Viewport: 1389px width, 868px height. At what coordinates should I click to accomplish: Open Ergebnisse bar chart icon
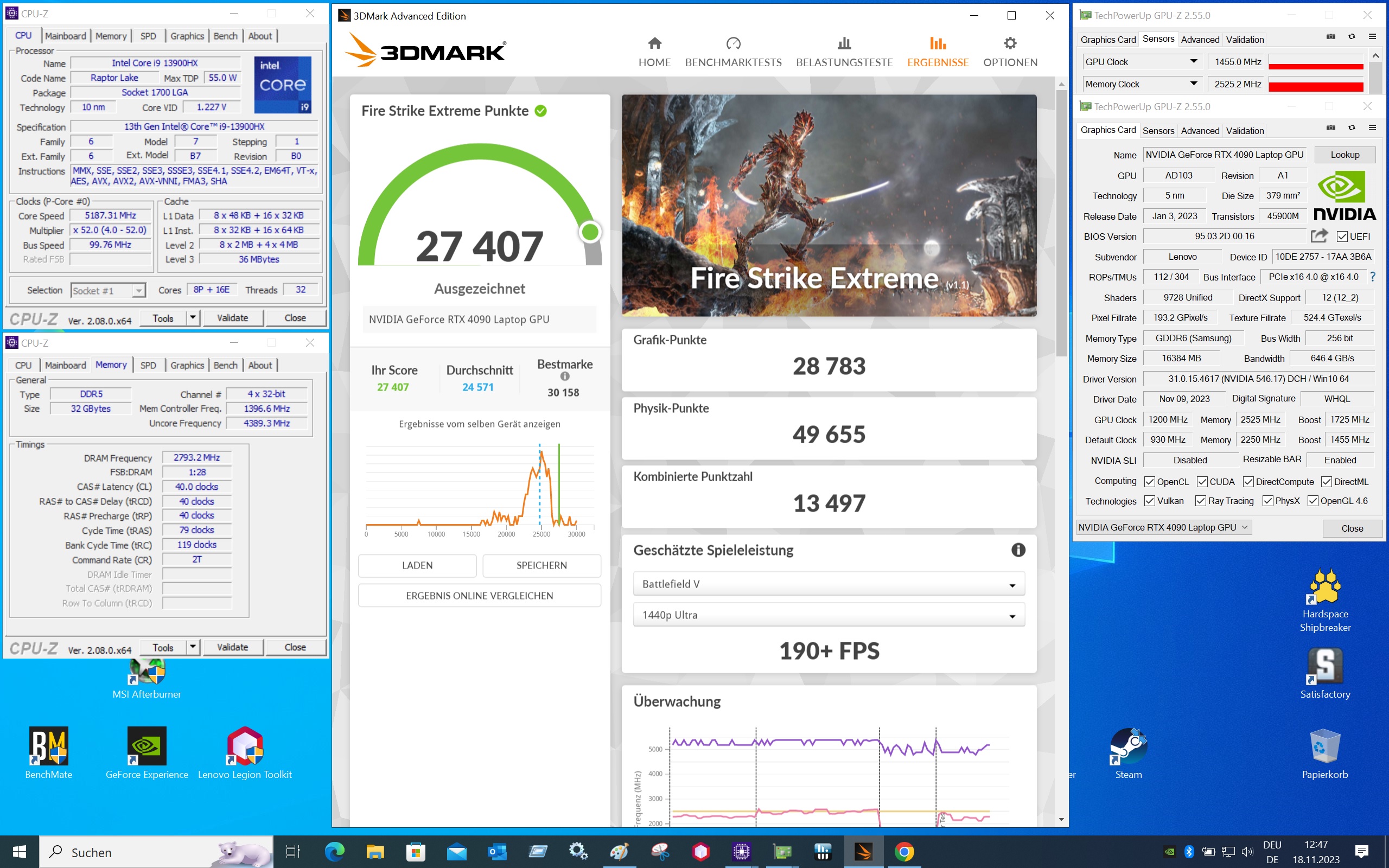(938, 43)
